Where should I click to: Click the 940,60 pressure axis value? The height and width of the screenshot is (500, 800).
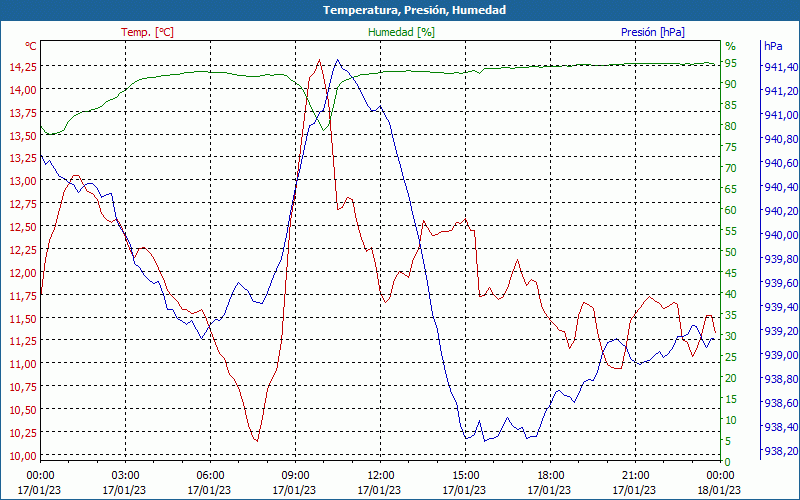click(781, 163)
